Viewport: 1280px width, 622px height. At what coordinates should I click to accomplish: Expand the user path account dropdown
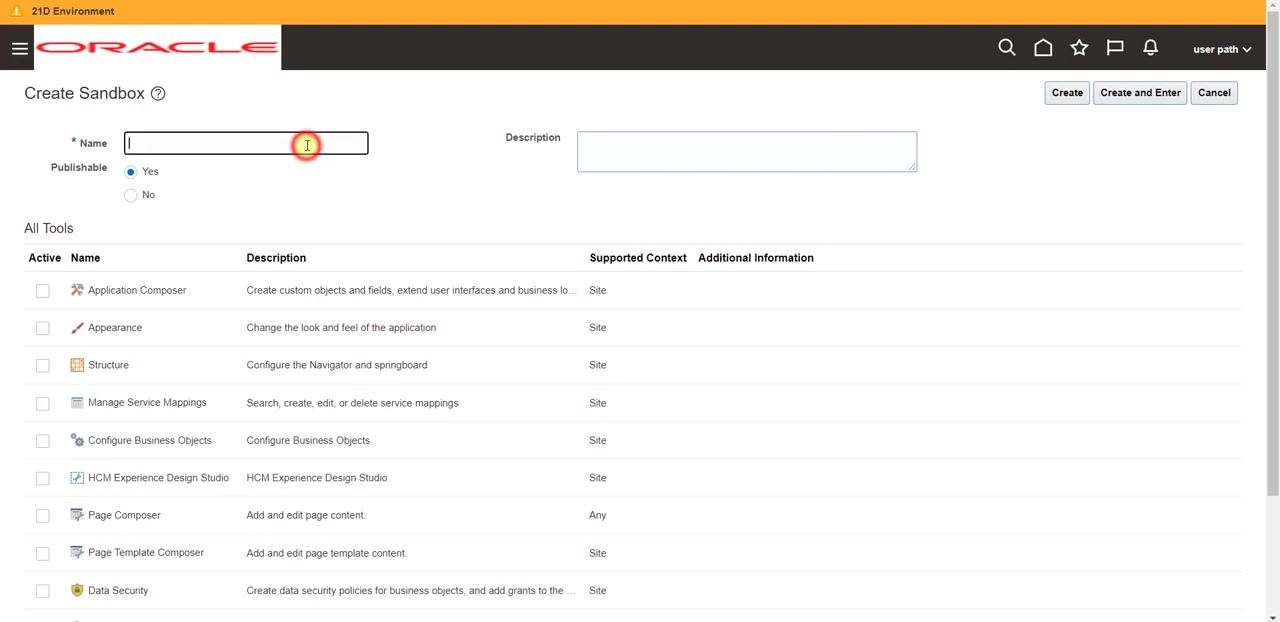pyautogui.click(x=1222, y=49)
